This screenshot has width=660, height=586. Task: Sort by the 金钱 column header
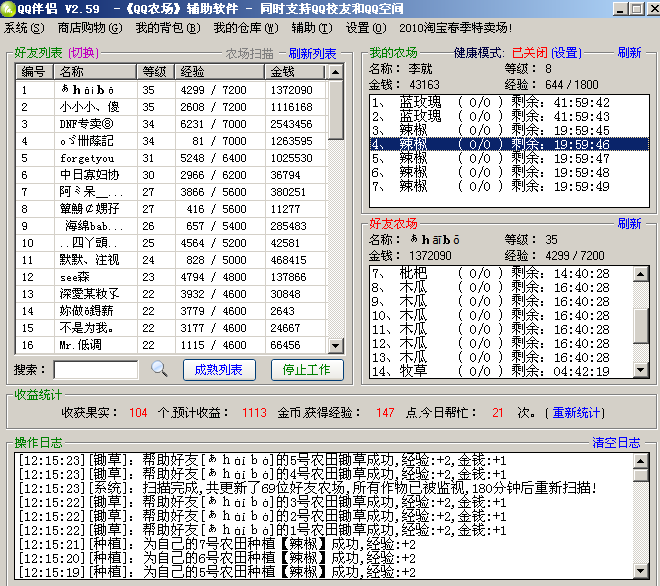click(x=295, y=72)
